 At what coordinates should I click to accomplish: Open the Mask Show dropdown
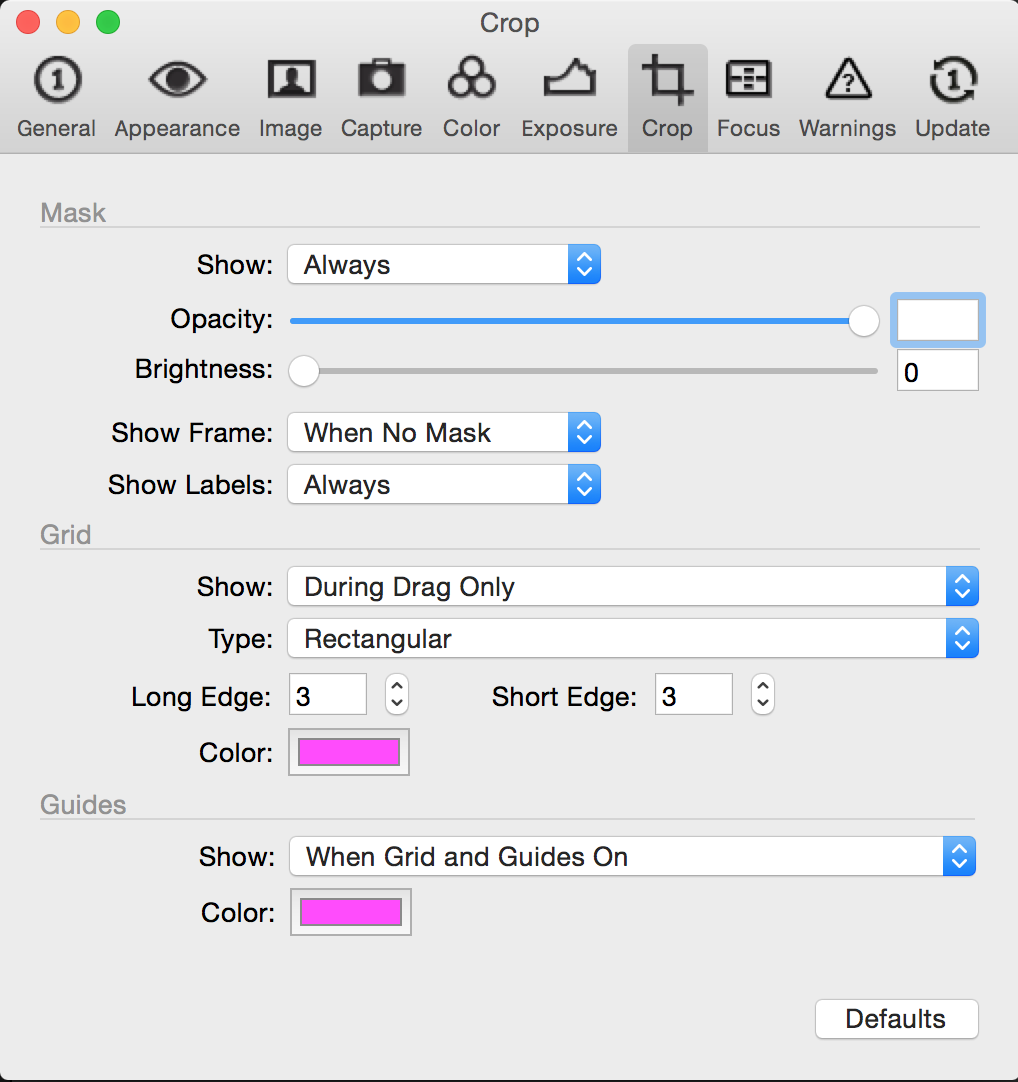click(x=444, y=264)
